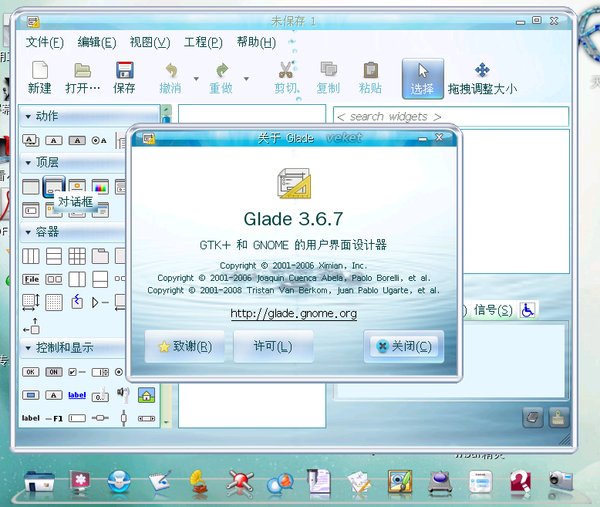Viewport: 600px width, 507px height.
Task: Select the Accel Label (F1) widget icon
Action: [54, 419]
